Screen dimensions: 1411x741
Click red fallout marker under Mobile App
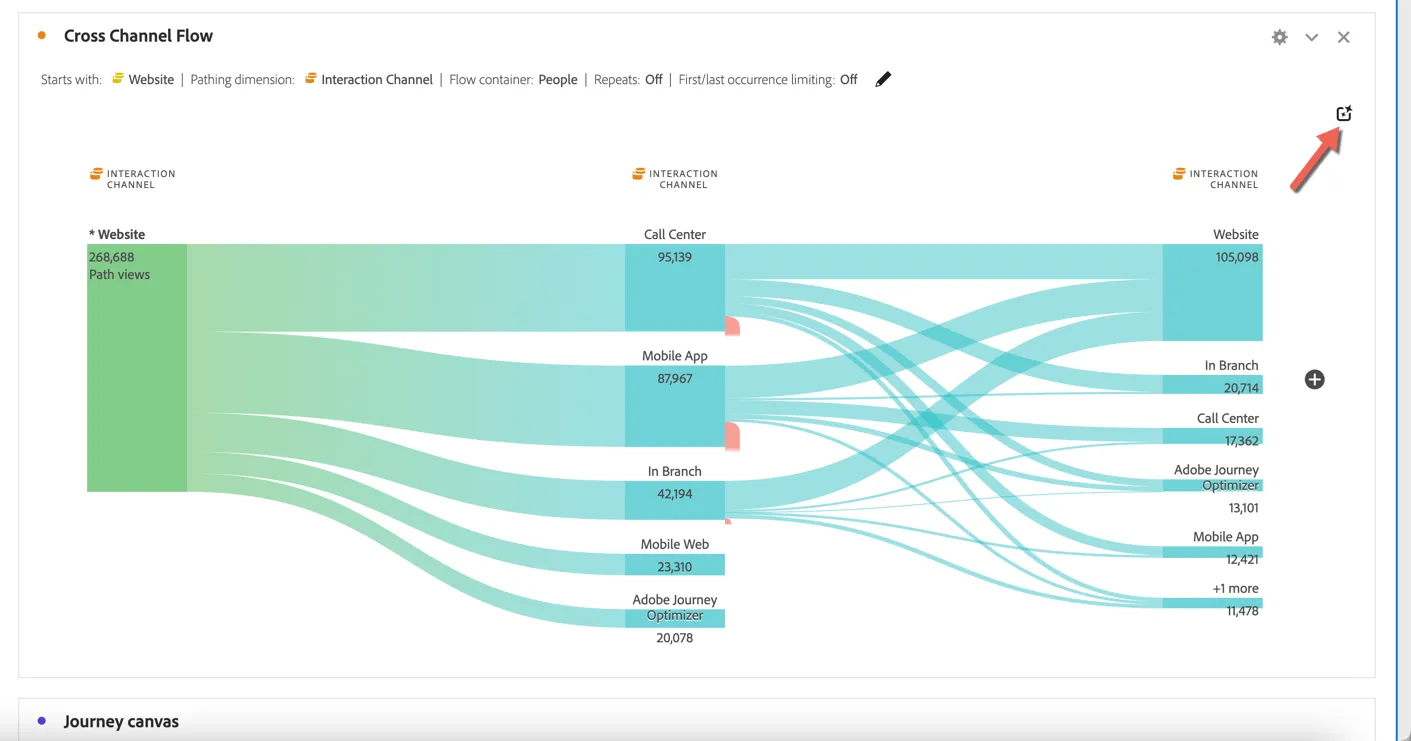point(732,436)
